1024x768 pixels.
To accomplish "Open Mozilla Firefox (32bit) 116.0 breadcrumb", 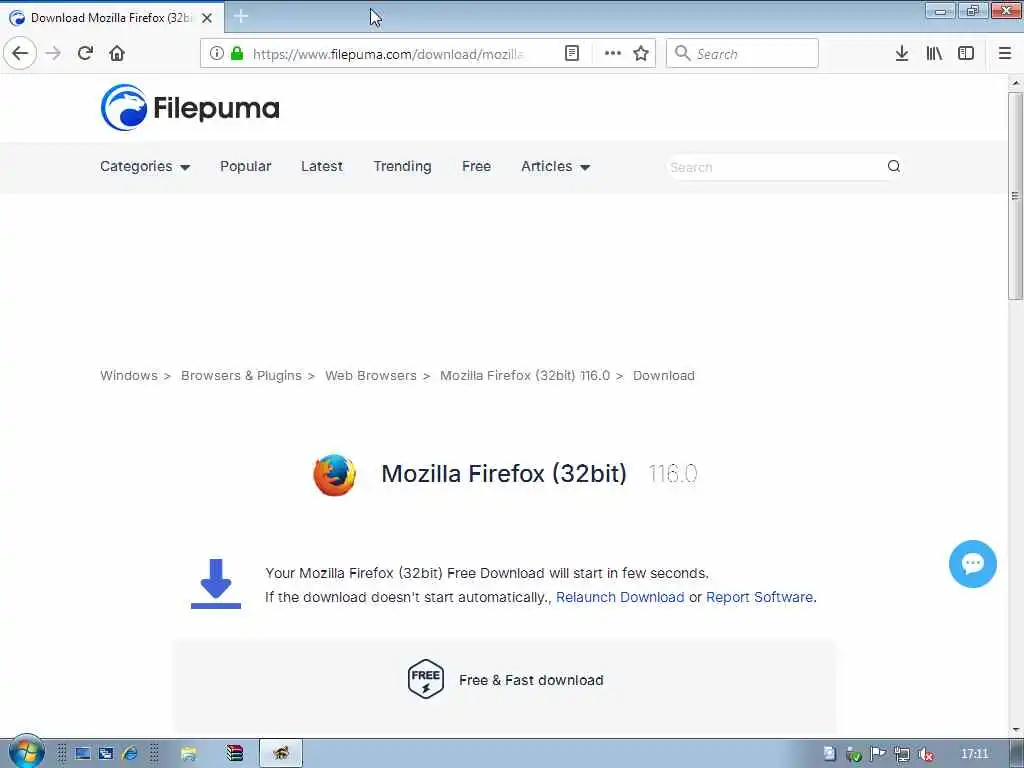I will pos(524,376).
